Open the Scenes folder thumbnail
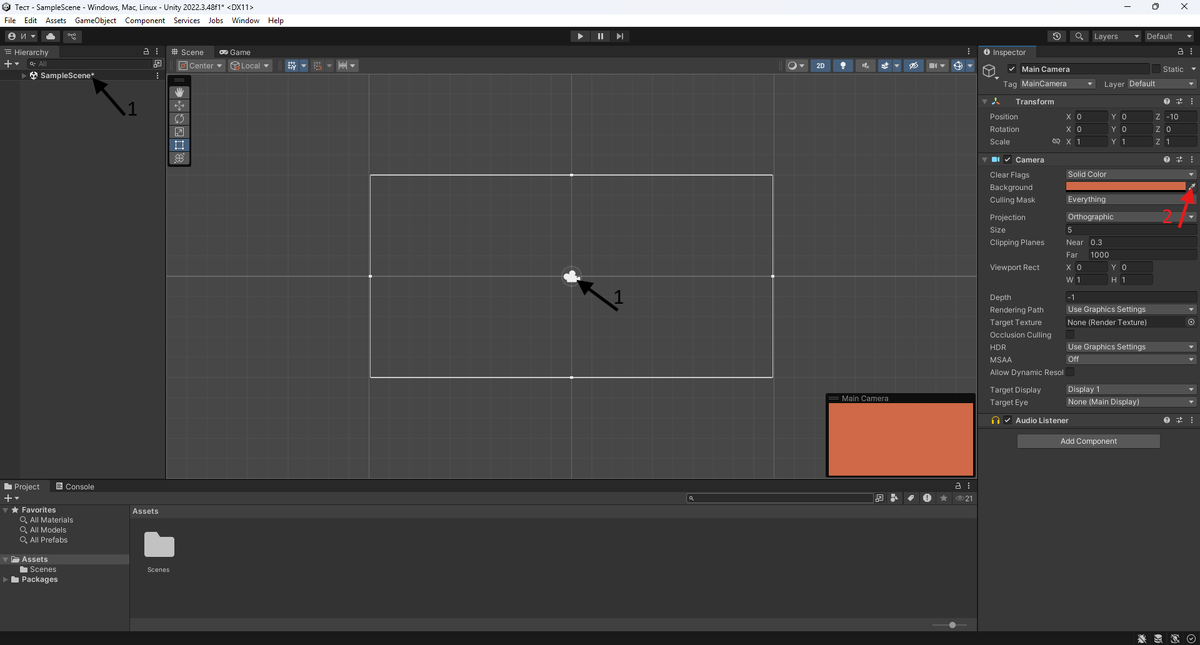 [159, 545]
